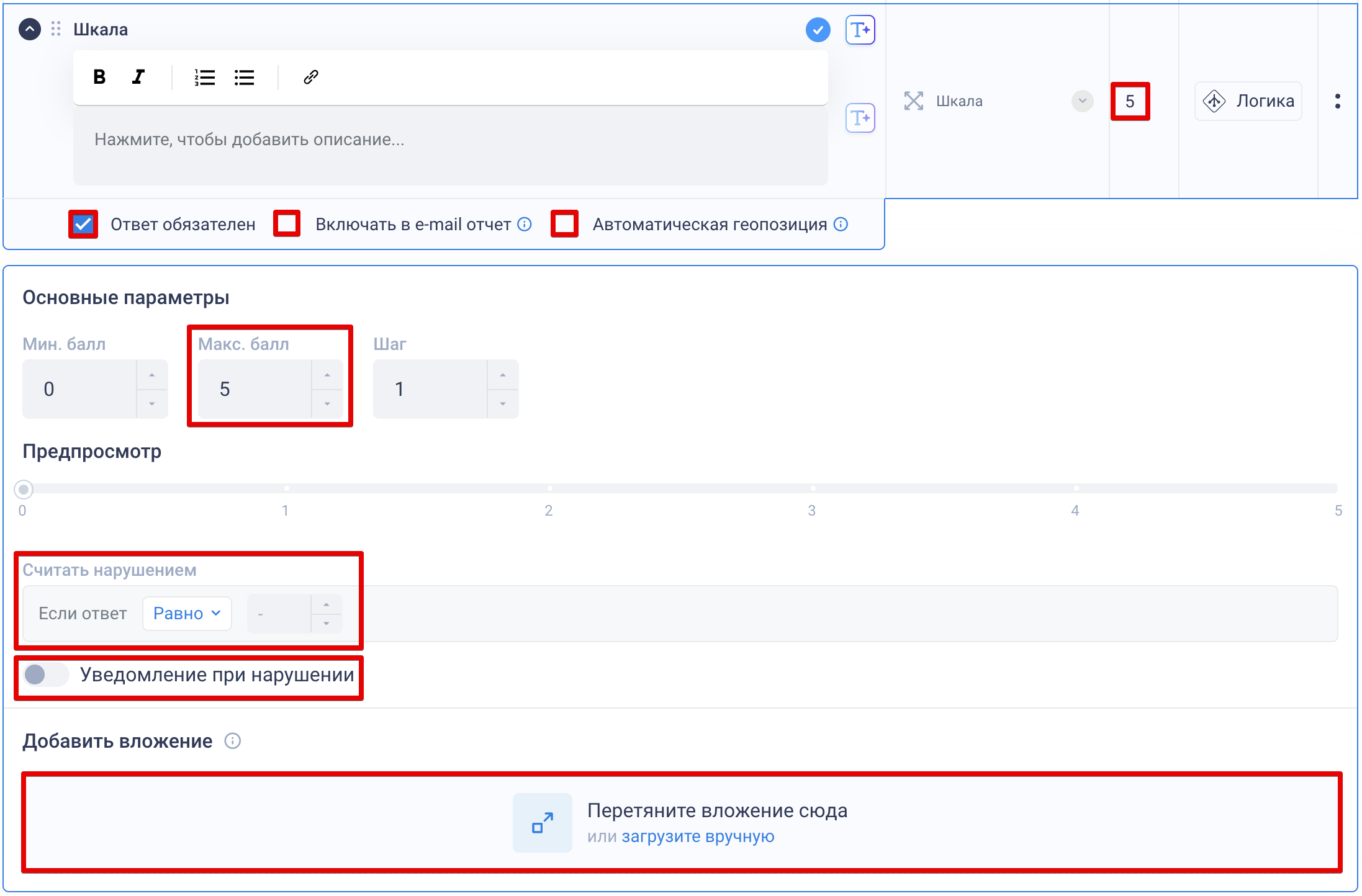
Task: Collapse the Шкала question block
Action: point(30,29)
